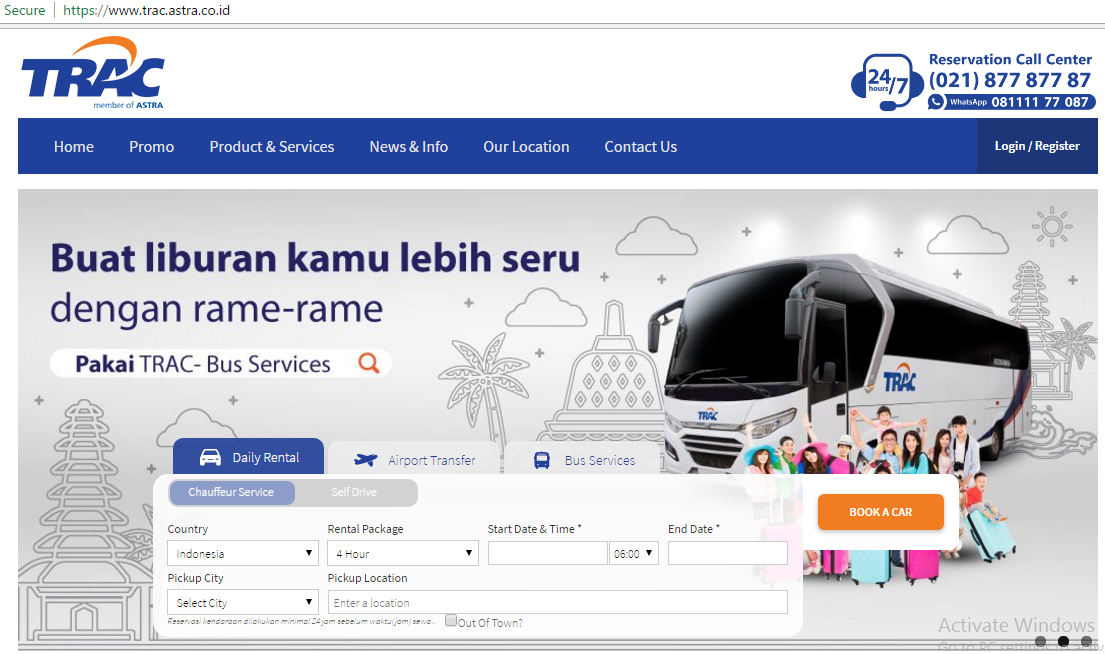Open the Promo menu item

[151, 146]
